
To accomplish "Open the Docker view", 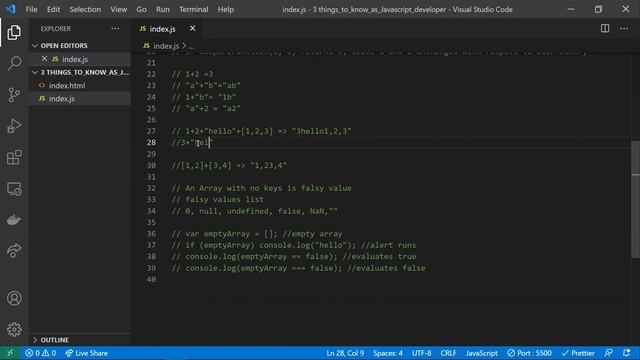I will click(x=14, y=220).
